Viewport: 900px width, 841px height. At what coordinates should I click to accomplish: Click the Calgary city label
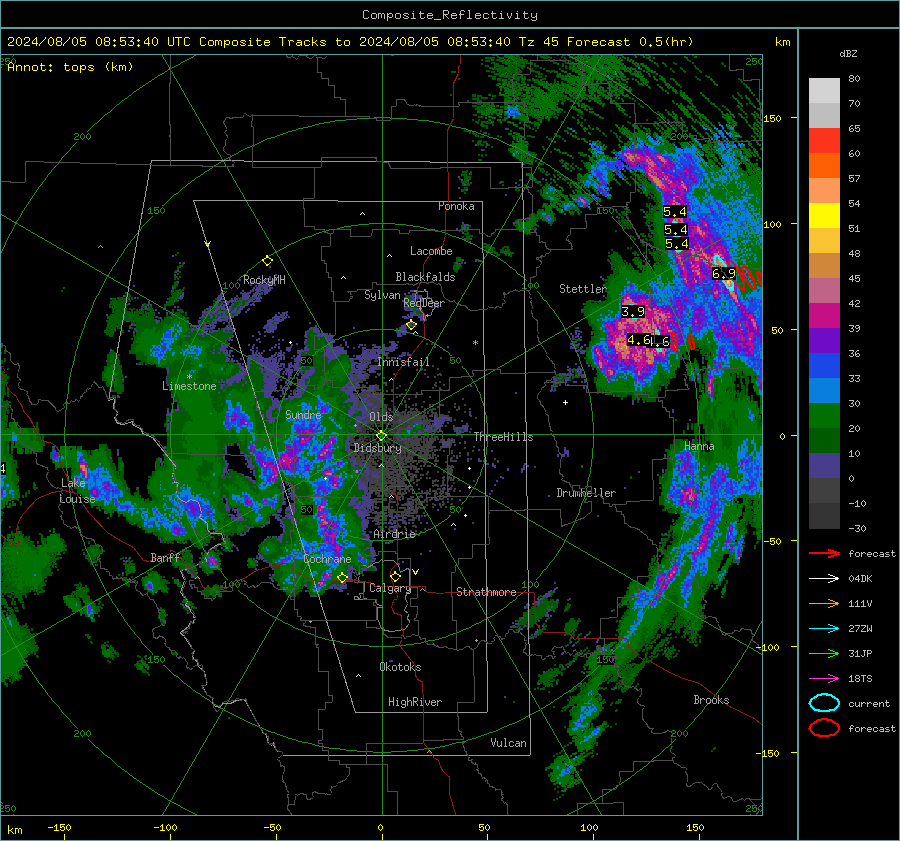click(390, 588)
